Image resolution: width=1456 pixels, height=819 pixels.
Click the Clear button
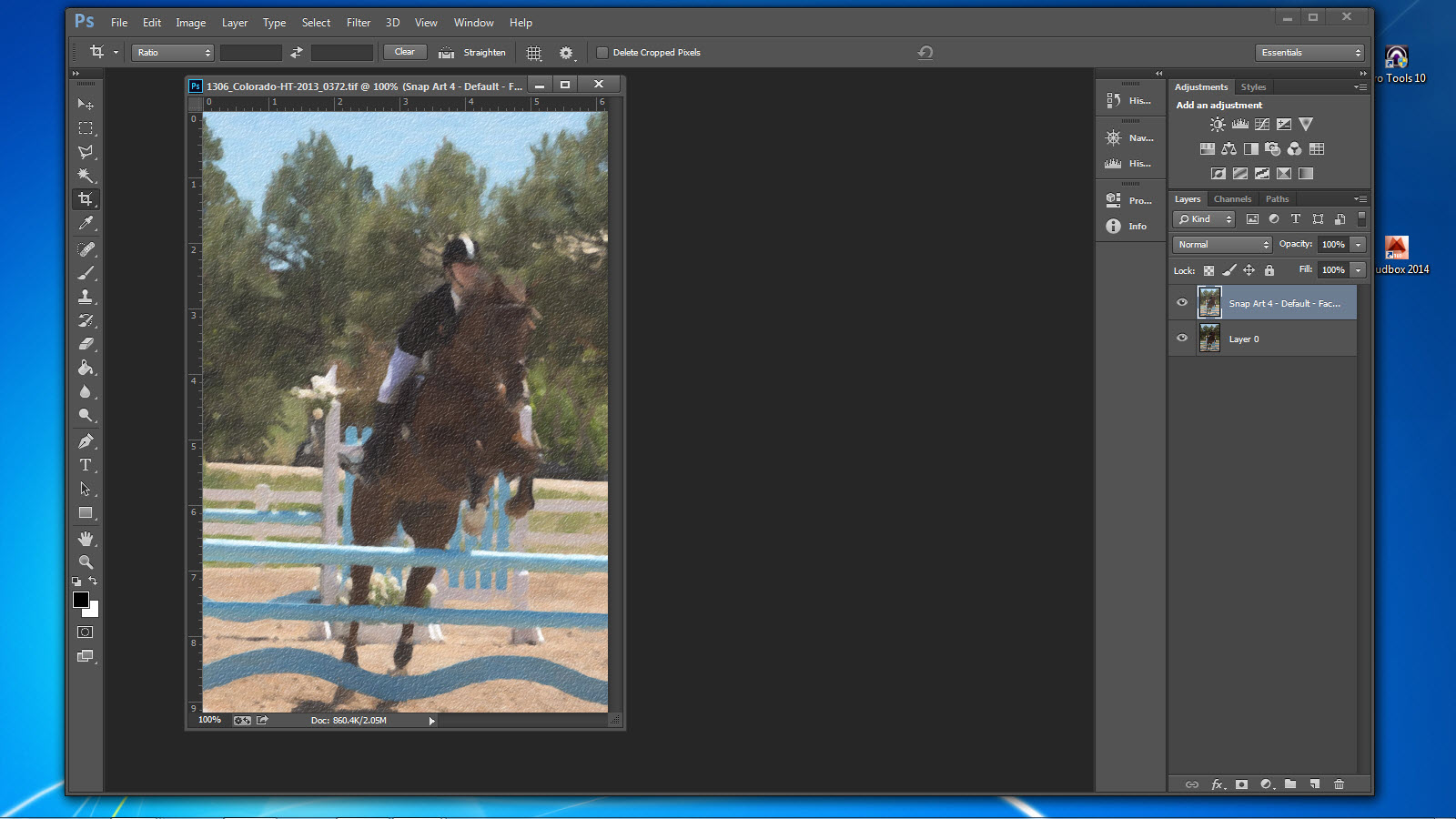(405, 52)
